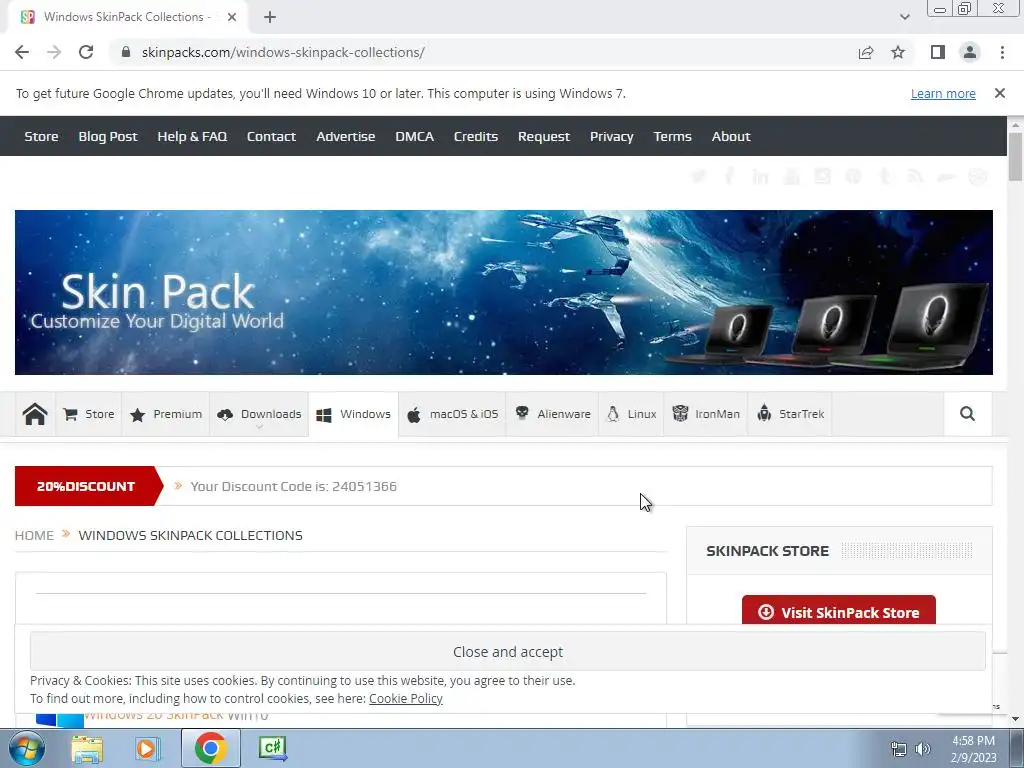Open Store in top menu
The height and width of the screenshot is (768, 1024).
pyautogui.click(x=41, y=136)
